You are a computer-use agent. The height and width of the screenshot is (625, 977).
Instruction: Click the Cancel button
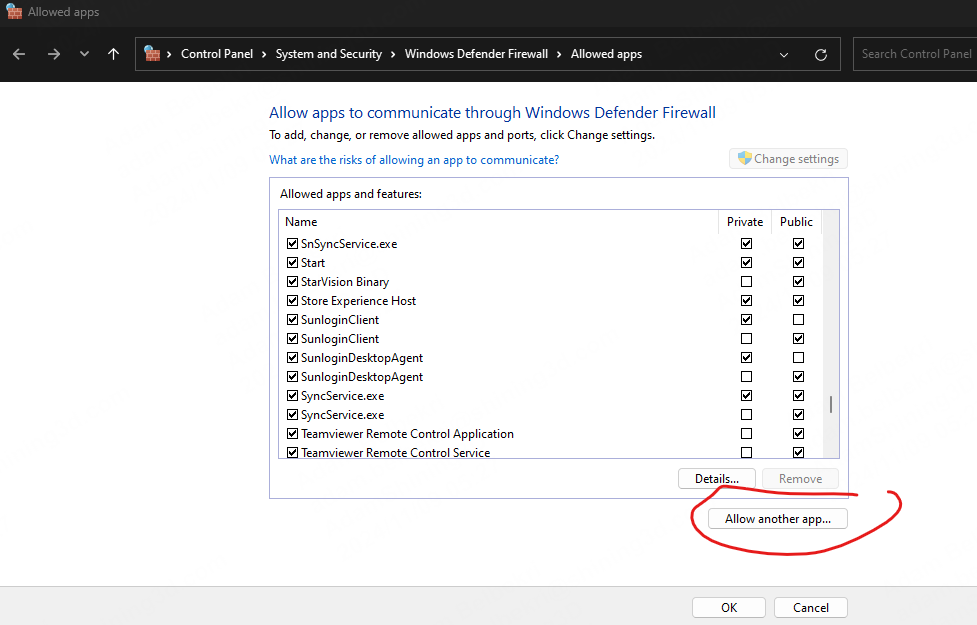tap(811, 608)
